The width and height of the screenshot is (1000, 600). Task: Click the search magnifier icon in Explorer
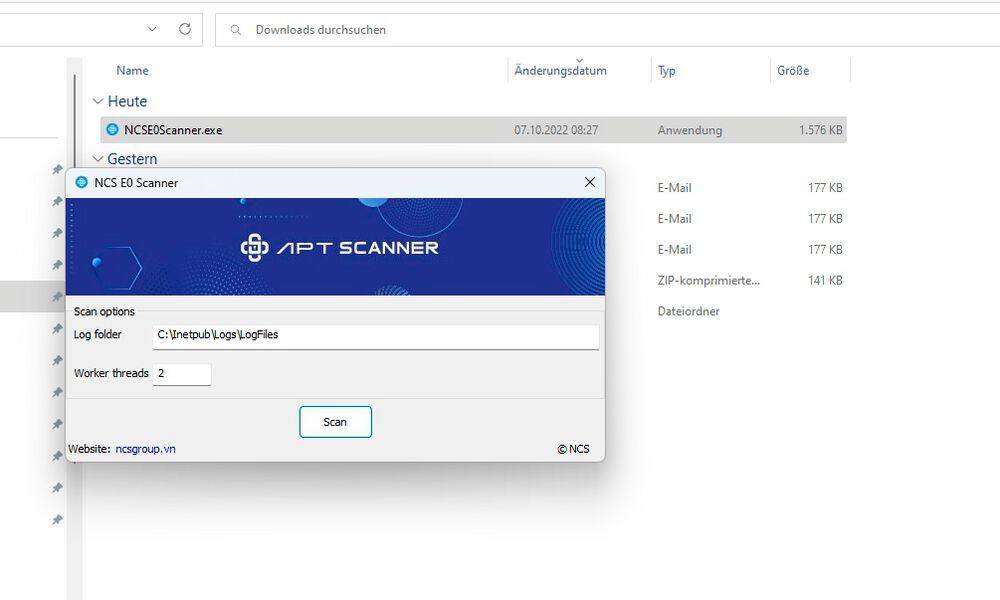235,30
